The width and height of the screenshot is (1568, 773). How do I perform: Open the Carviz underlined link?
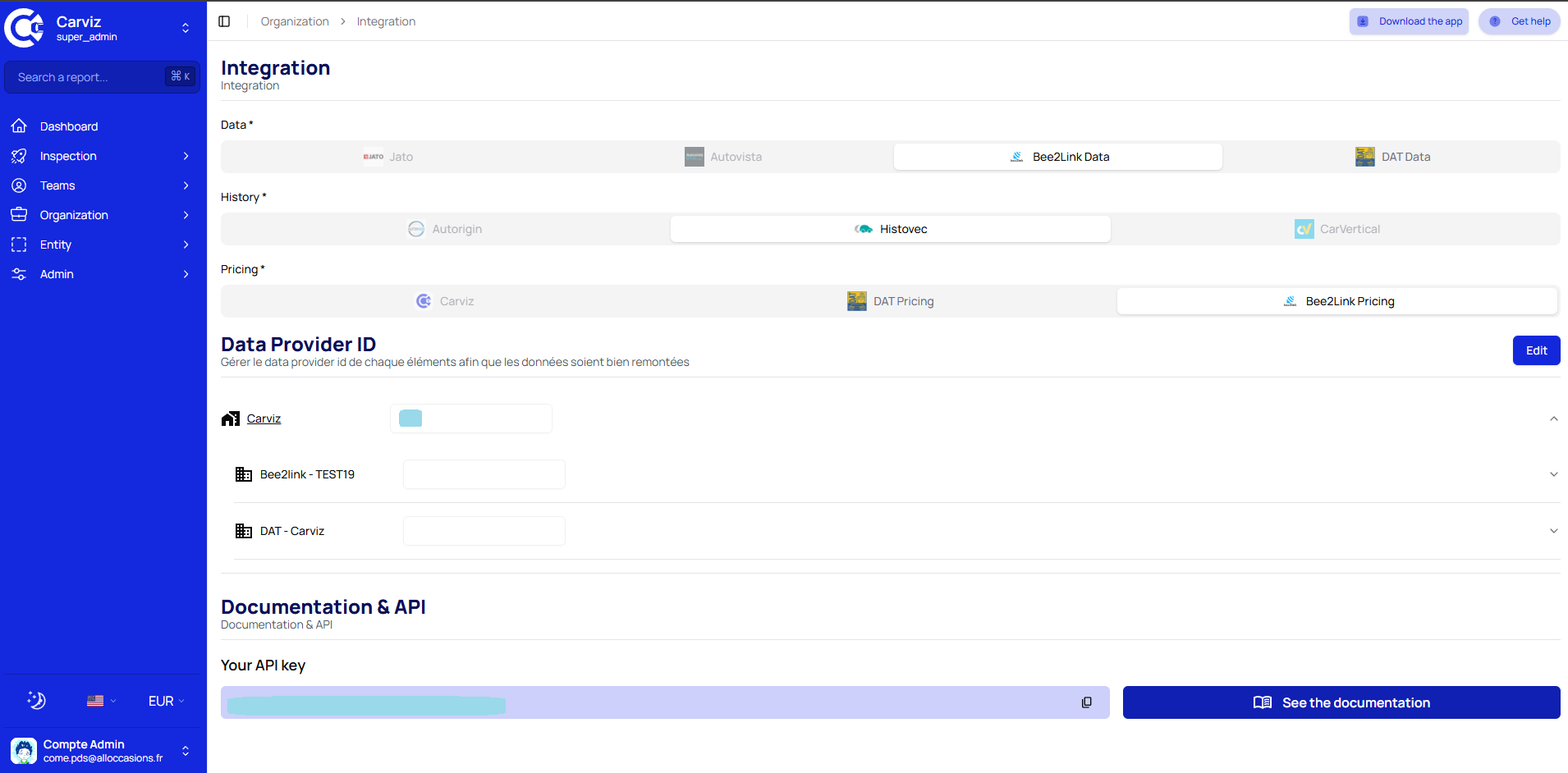264,419
